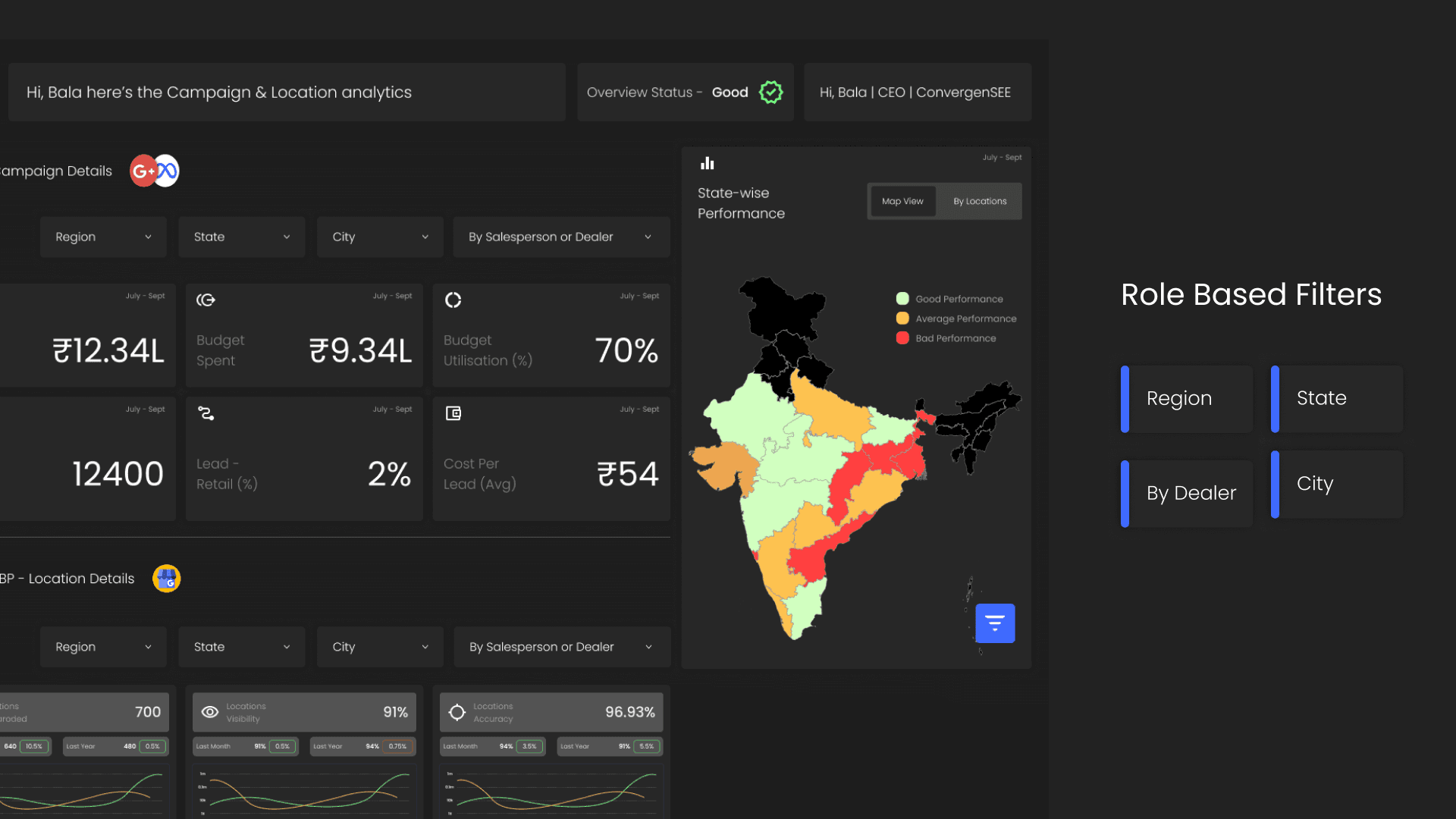Click the Cost Per Lead wallet icon
Image resolution: width=1456 pixels, height=819 pixels.
pyautogui.click(x=453, y=413)
